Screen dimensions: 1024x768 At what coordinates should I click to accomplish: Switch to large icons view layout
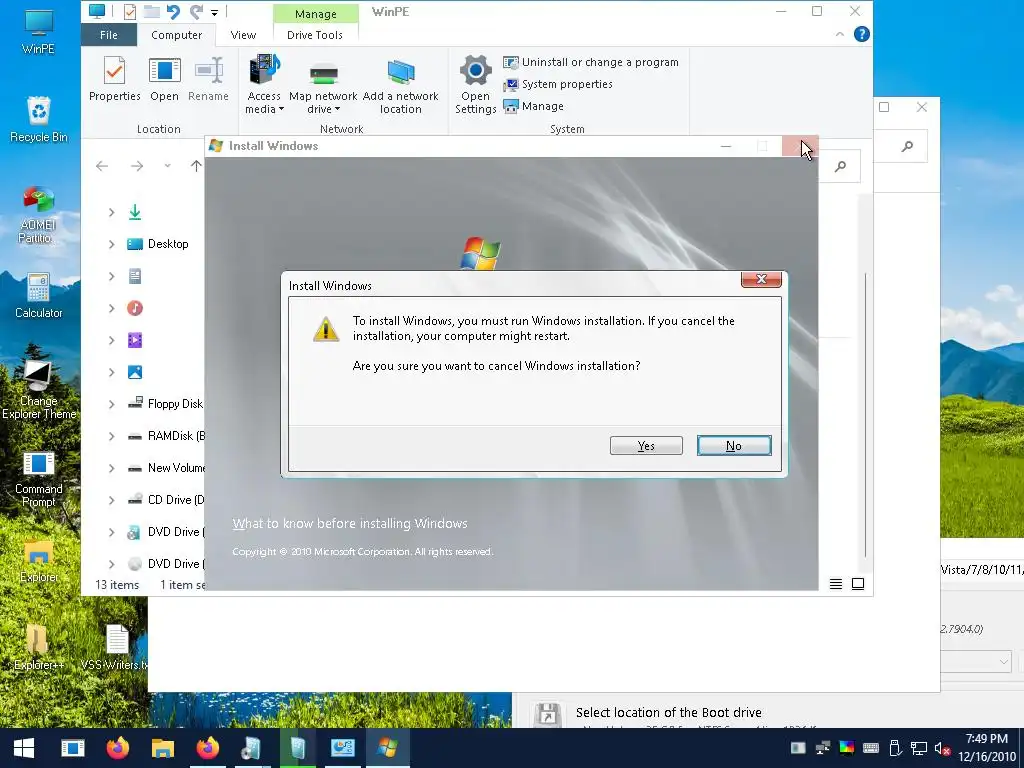[858, 584]
